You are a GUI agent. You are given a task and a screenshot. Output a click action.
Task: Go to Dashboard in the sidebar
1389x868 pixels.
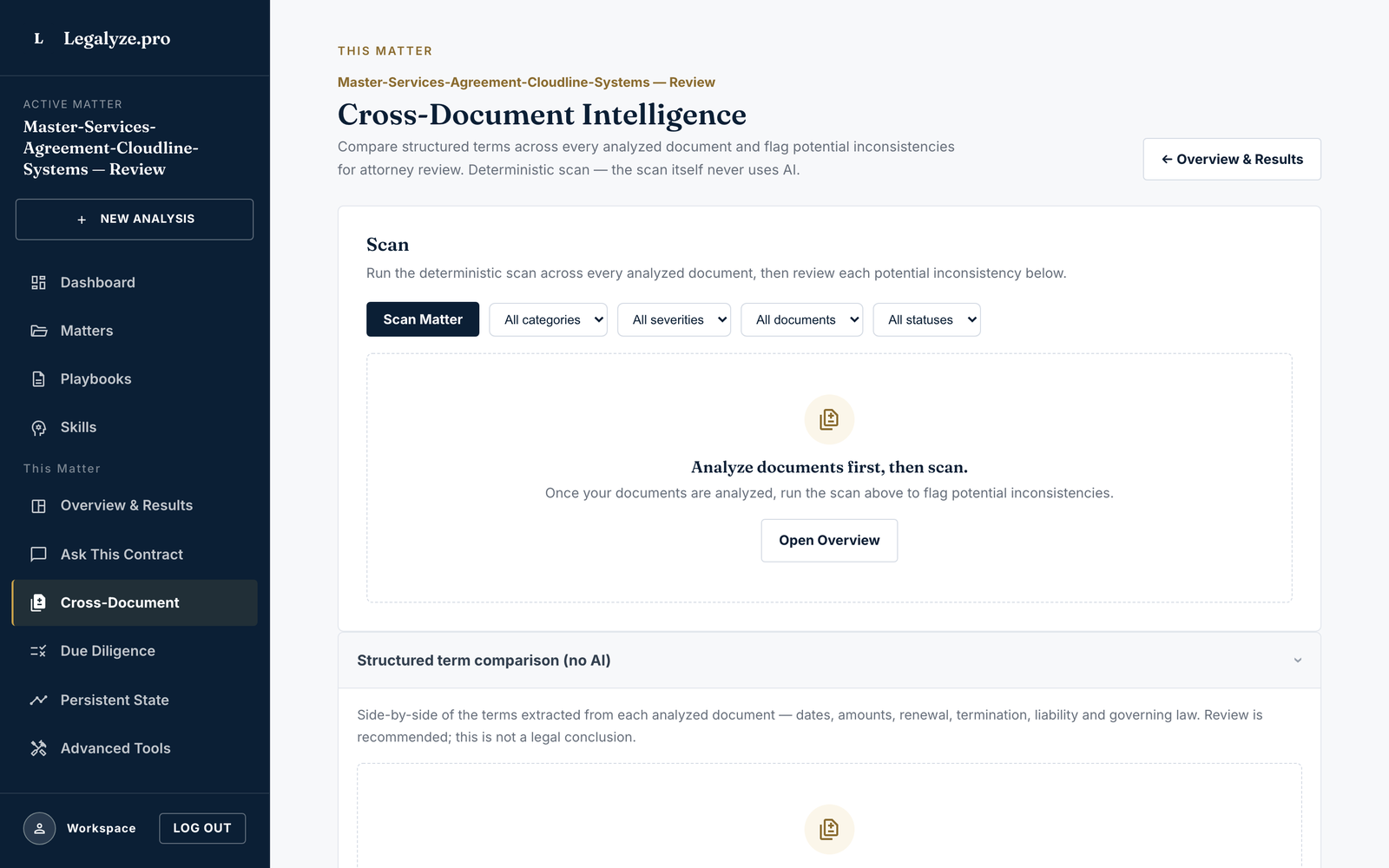[x=135, y=282]
